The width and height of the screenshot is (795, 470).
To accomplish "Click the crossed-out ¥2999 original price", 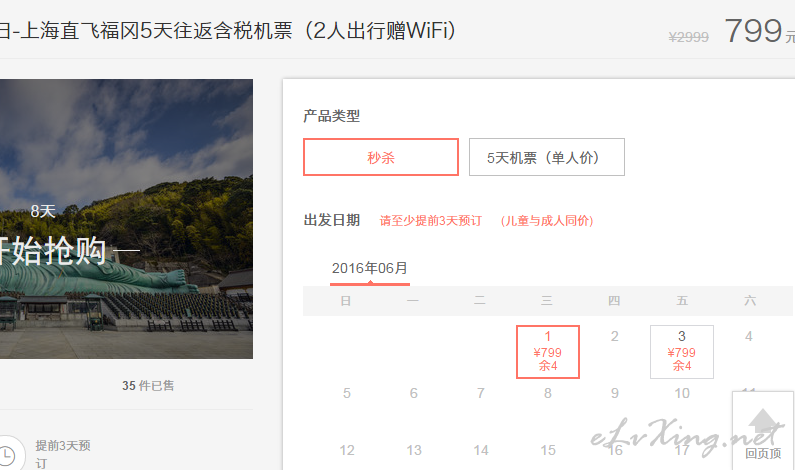I will pos(689,37).
